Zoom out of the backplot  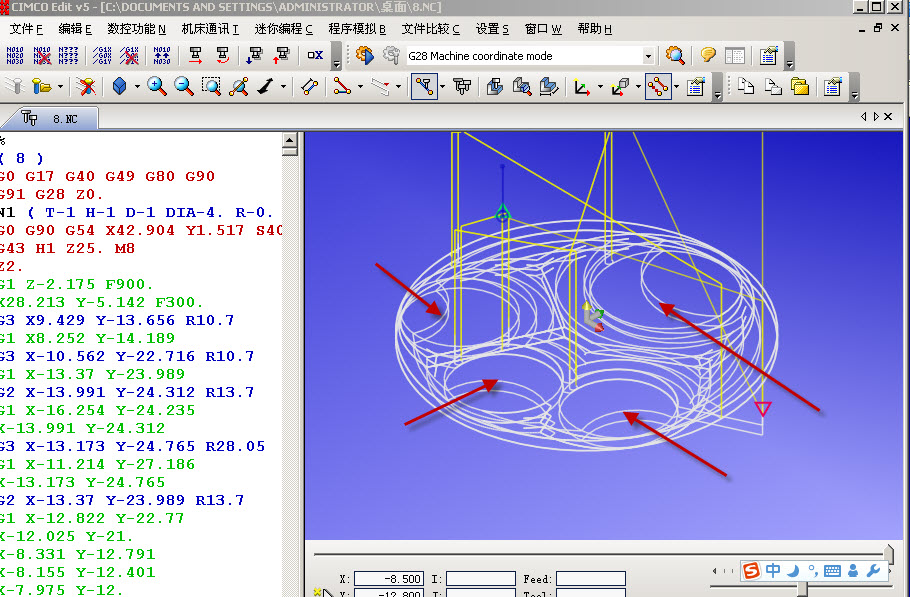tap(183, 86)
